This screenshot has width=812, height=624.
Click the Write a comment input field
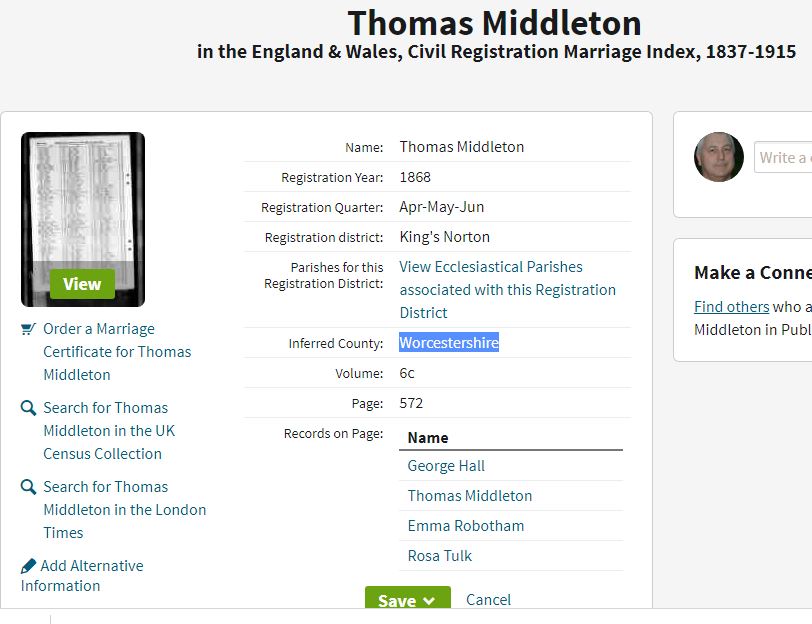783,157
